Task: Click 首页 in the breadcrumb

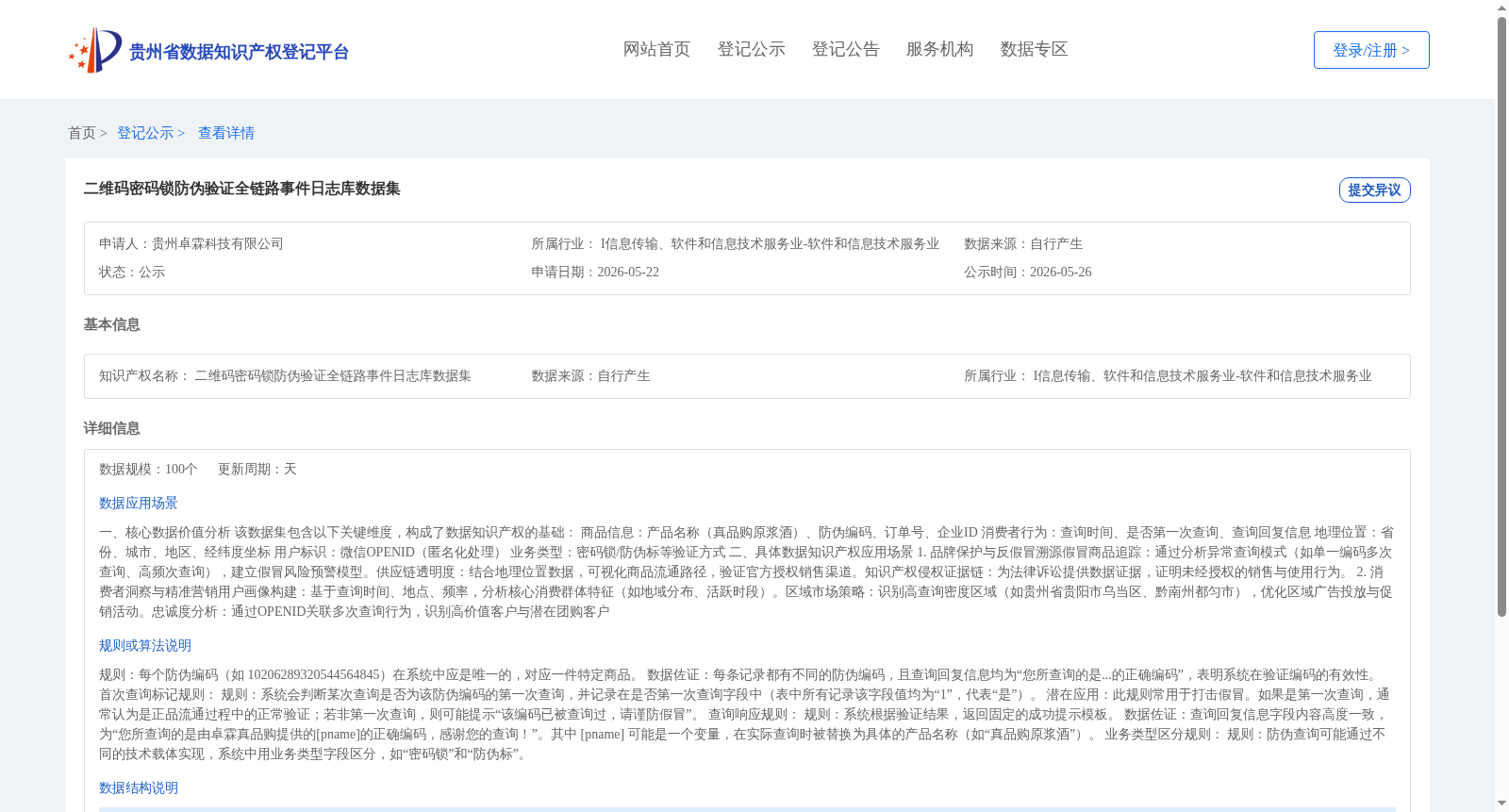Action: coord(82,133)
